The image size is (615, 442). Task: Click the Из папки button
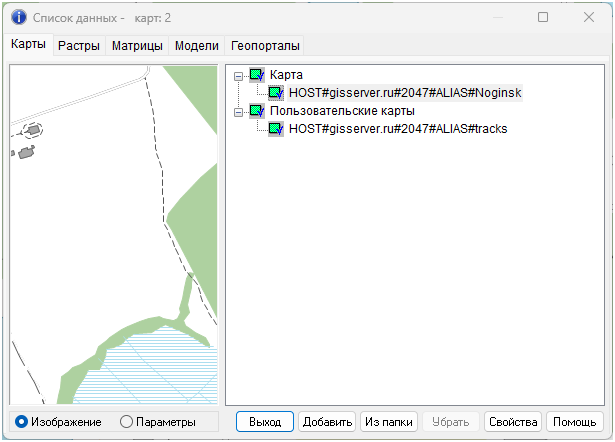[389, 422]
